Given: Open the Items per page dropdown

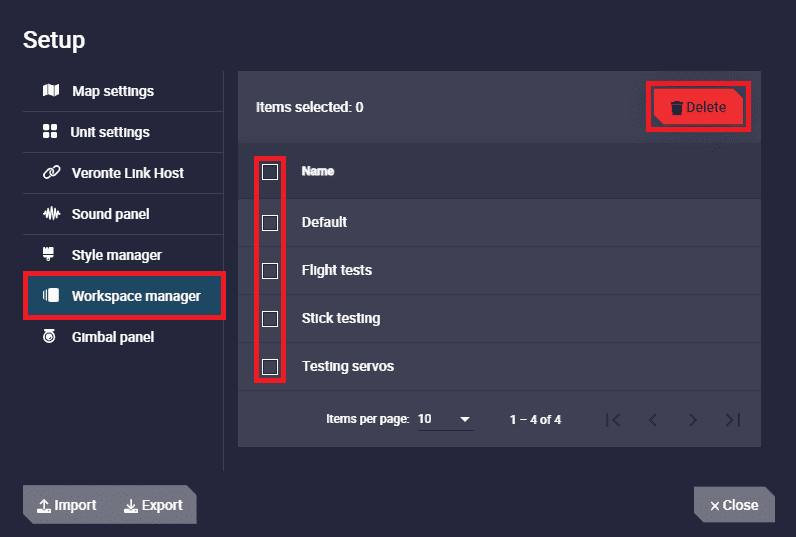Looking at the screenshot, I should click(x=445, y=420).
